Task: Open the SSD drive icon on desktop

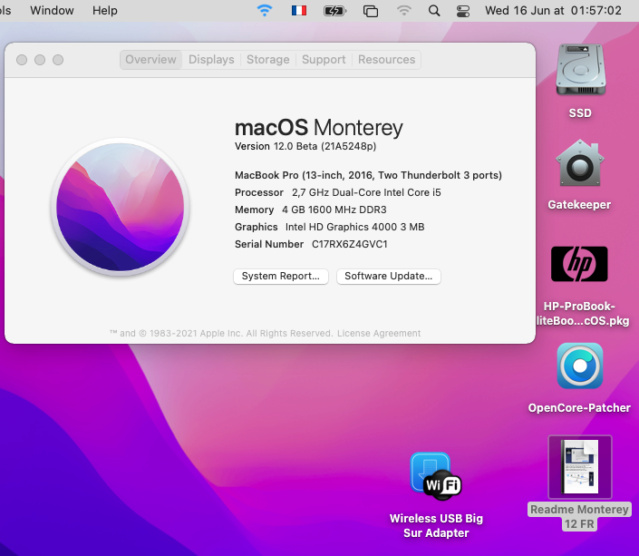Action: click(x=580, y=70)
